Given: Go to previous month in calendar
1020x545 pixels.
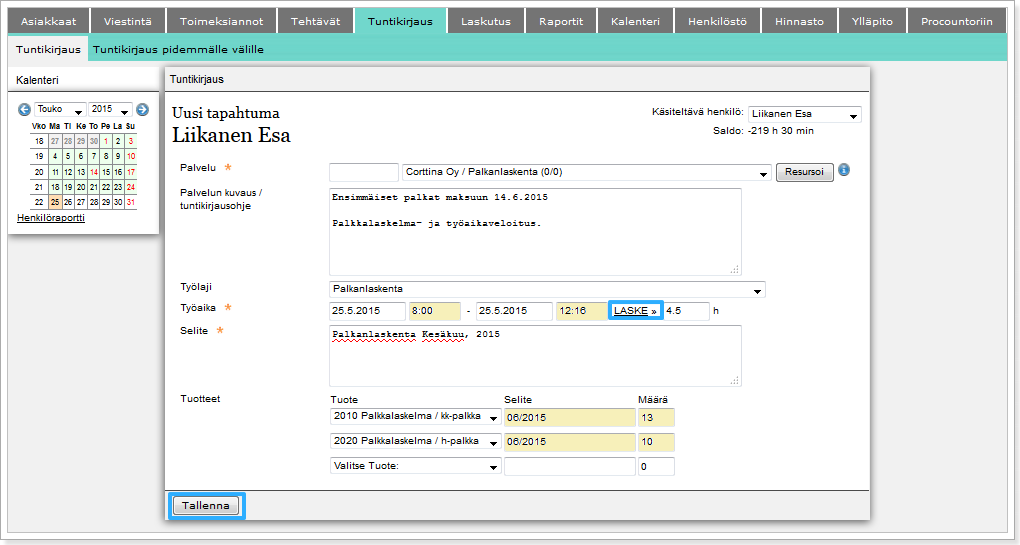Looking at the screenshot, I should point(24,109).
